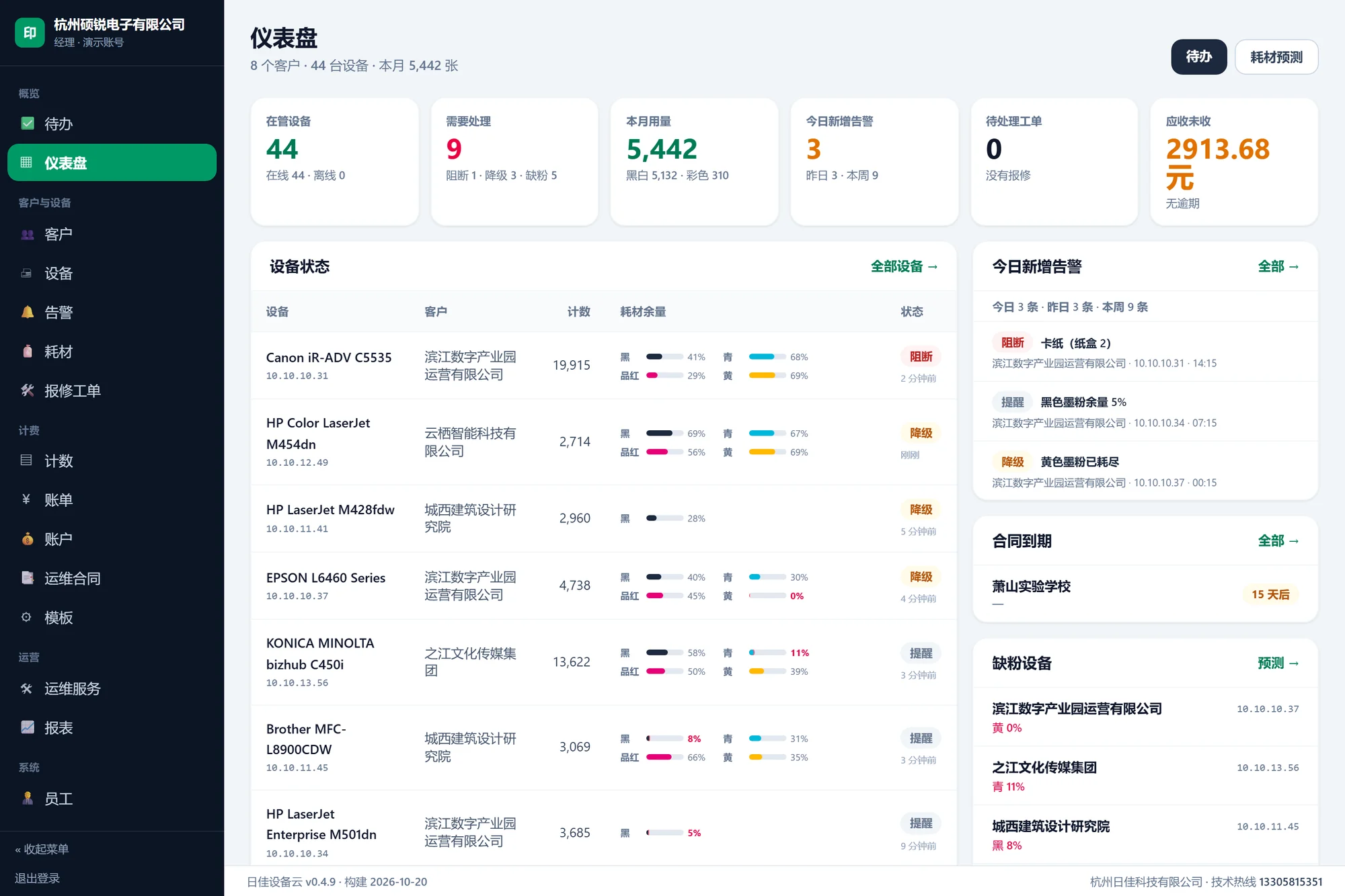
Task: Open 待办 checkmark icon in sidebar
Action: (x=28, y=124)
